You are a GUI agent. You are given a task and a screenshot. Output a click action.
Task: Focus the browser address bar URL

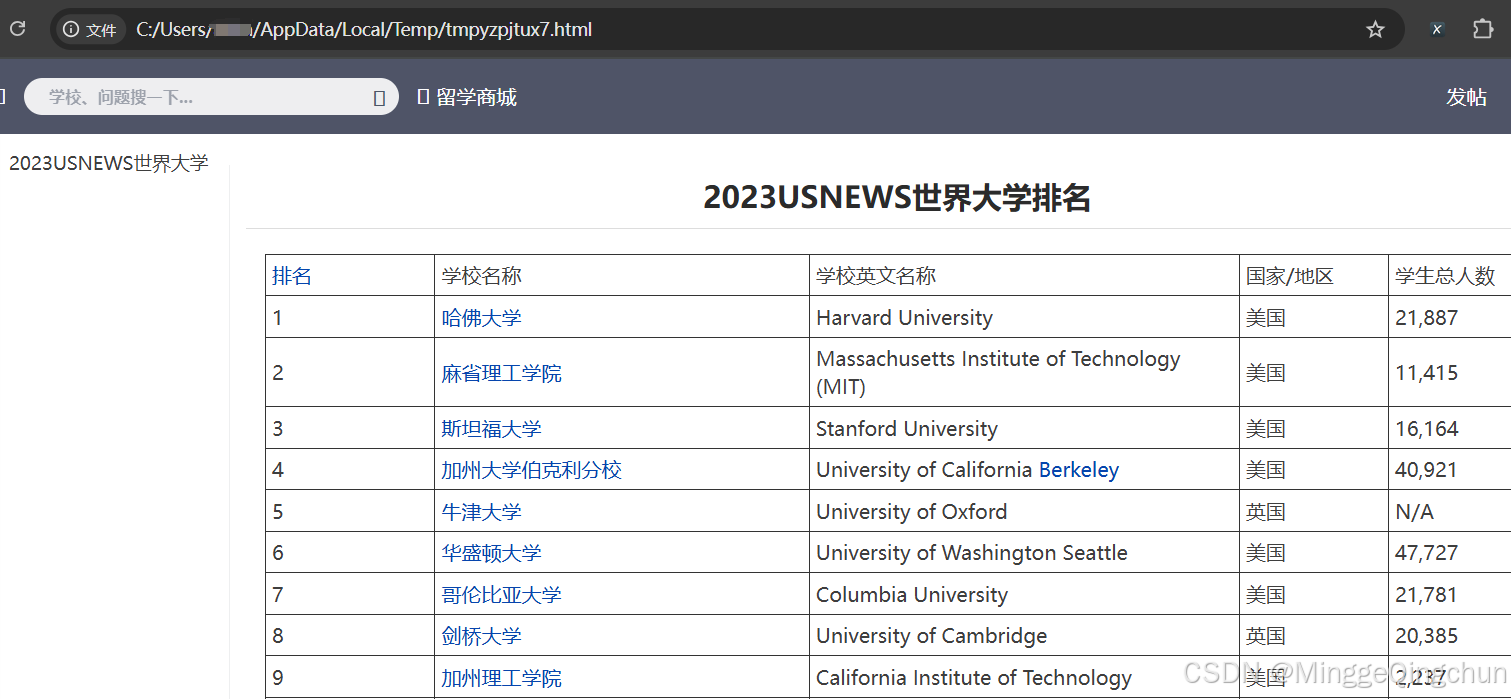click(x=364, y=30)
